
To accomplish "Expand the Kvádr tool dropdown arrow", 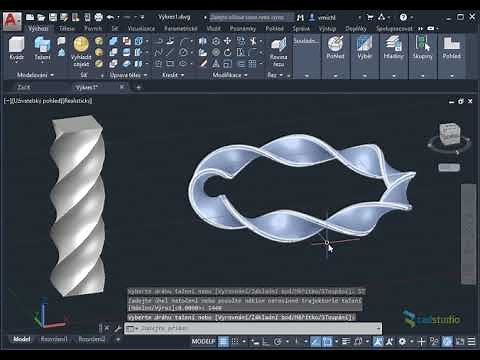I will click(x=16, y=62).
